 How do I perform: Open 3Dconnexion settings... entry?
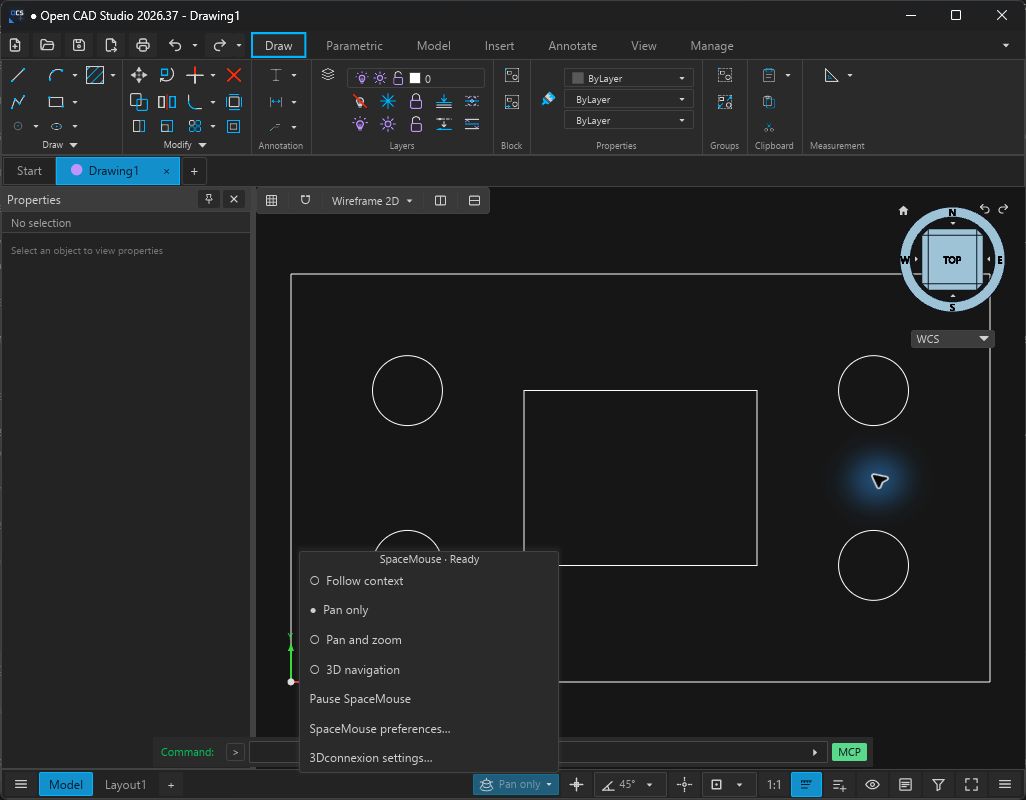(370, 757)
